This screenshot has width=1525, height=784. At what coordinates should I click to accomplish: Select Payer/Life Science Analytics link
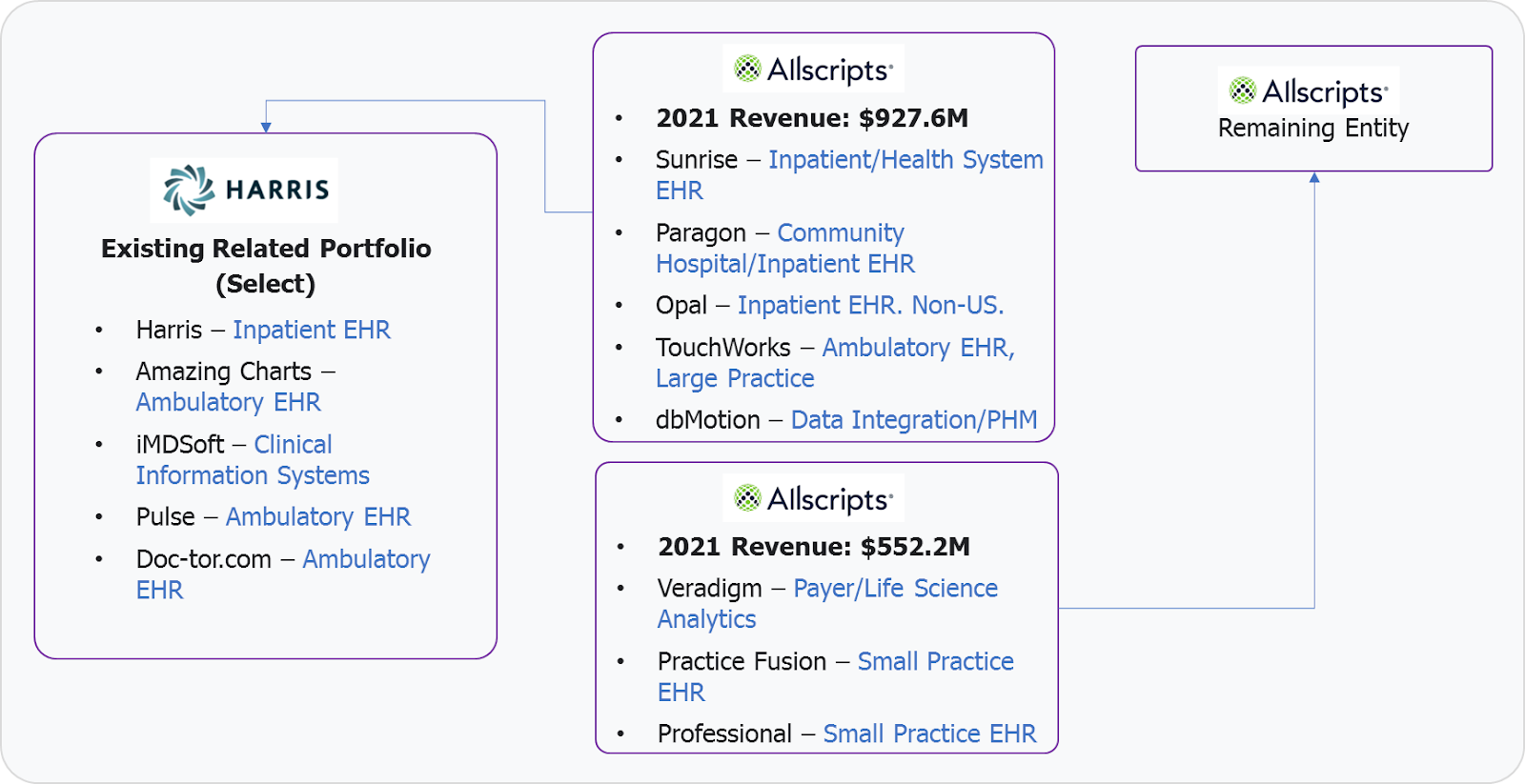tap(827, 604)
